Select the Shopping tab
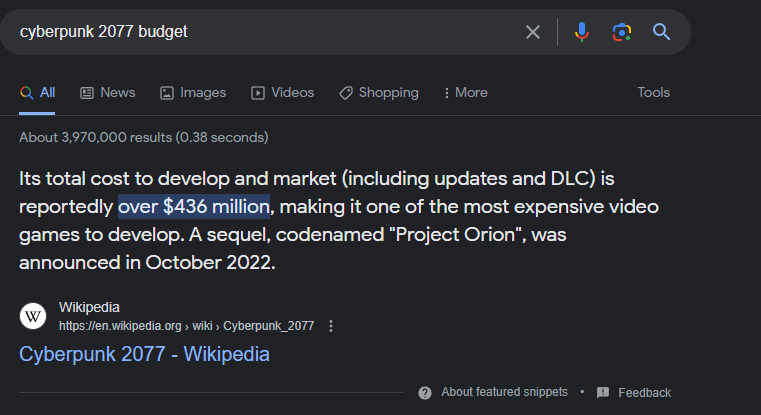 point(378,92)
